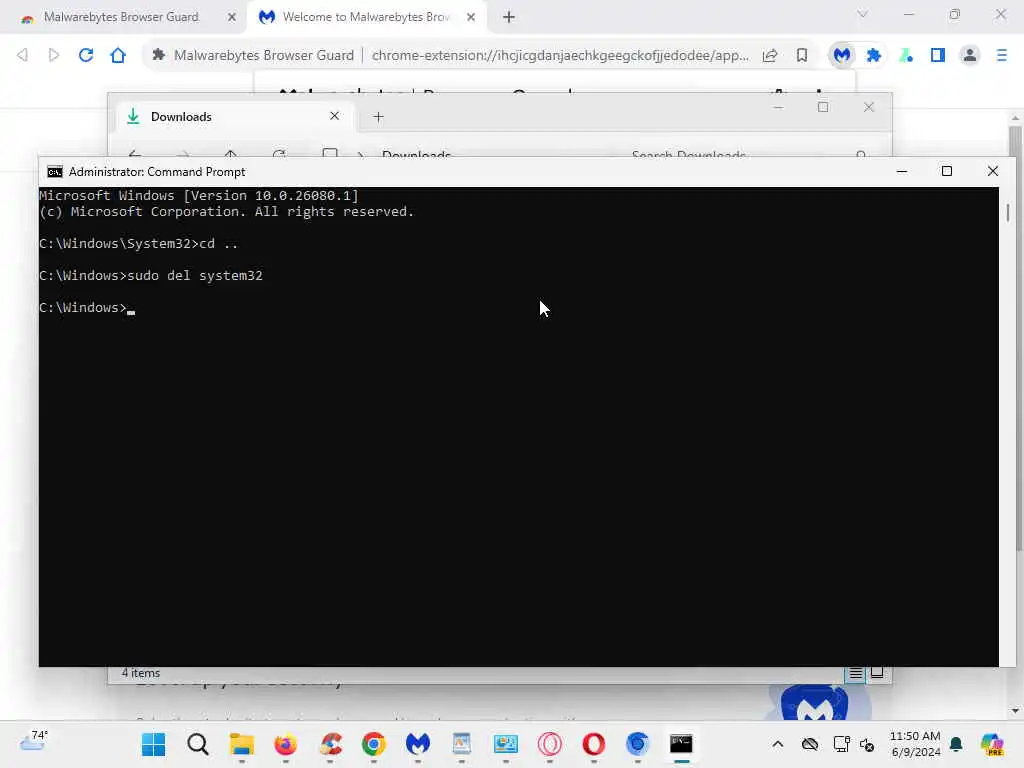Screen dimensions: 1024x768
Task: Click the green flask extension icon
Action: [x=906, y=56]
